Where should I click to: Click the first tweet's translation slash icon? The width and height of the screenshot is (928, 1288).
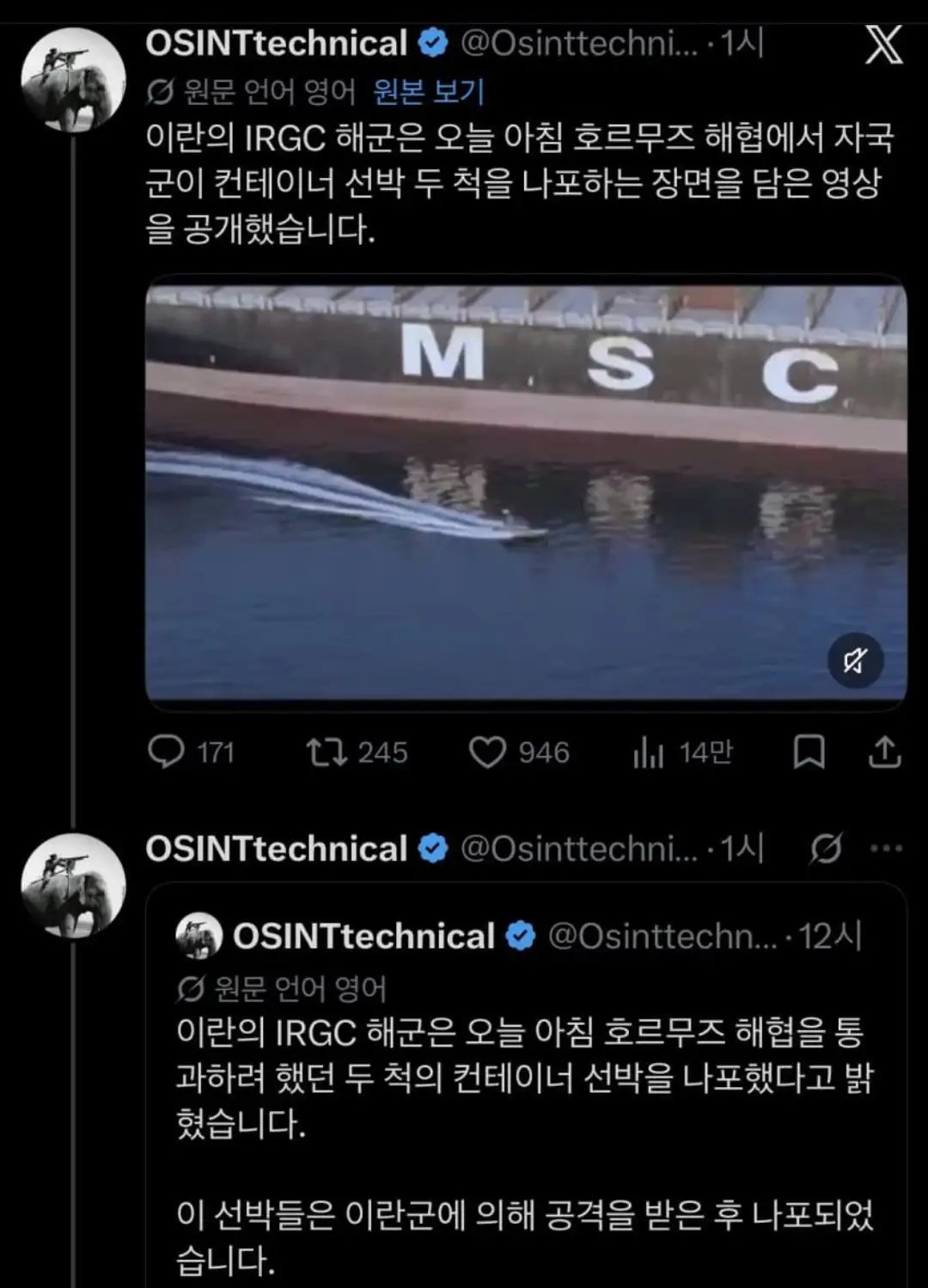click(x=161, y=91)
